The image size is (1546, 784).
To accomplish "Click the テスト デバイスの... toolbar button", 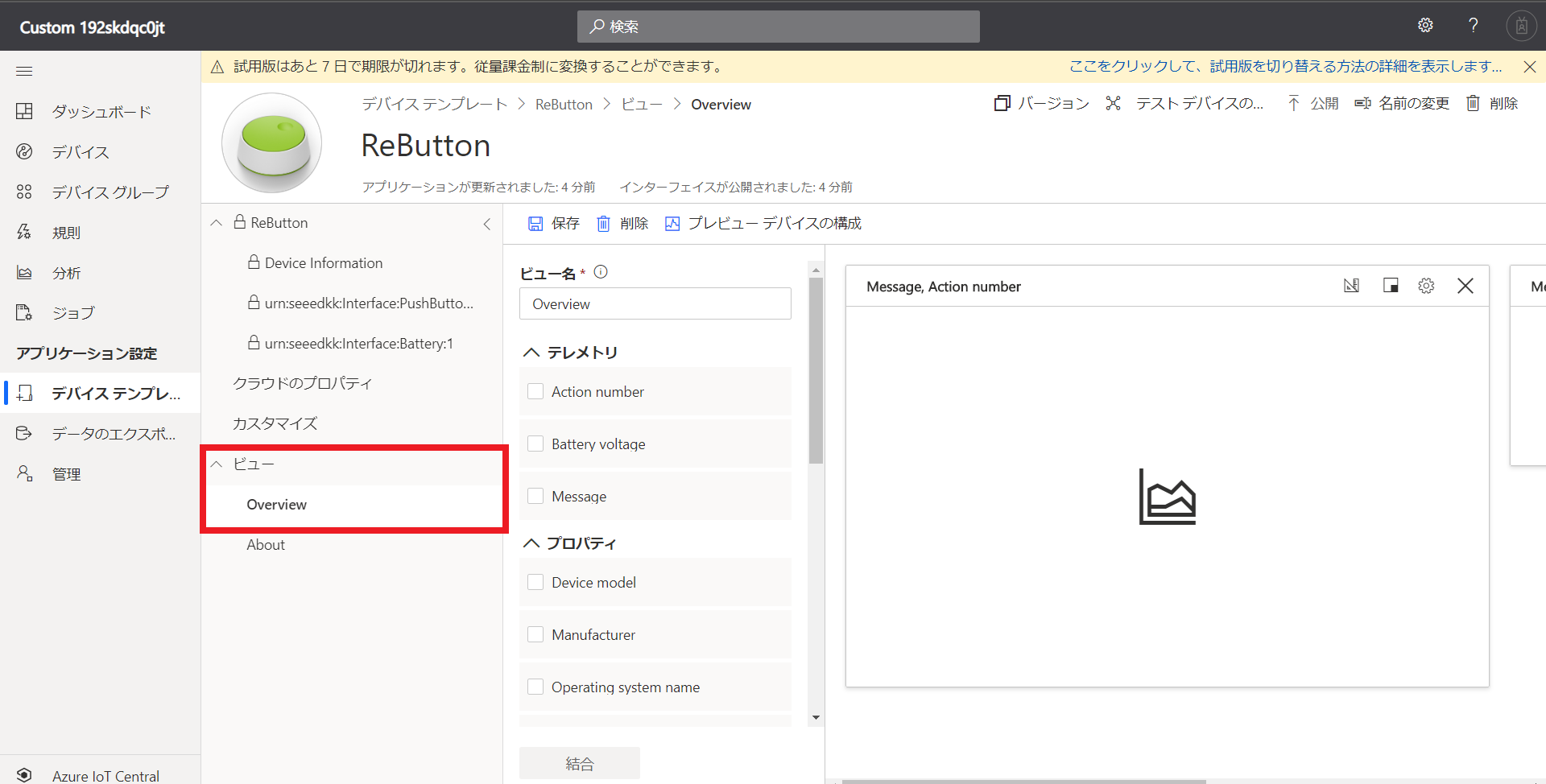I will [1184, 104].
